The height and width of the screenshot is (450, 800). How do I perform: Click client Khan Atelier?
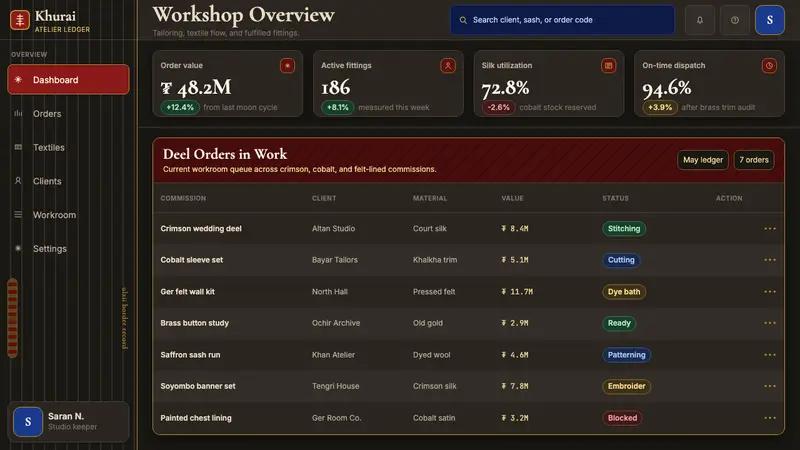tap(333, 355)
